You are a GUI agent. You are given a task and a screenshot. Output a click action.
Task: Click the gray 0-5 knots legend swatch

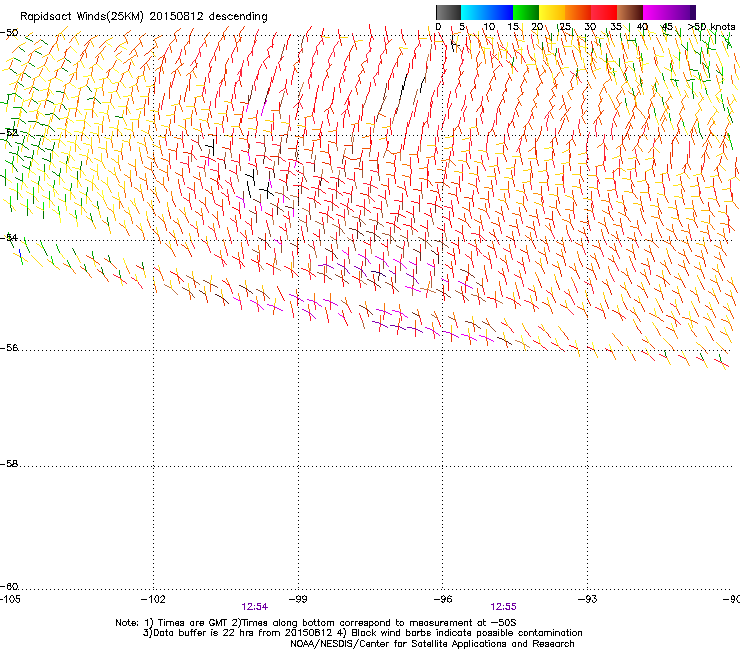click(x=448, y=12)
